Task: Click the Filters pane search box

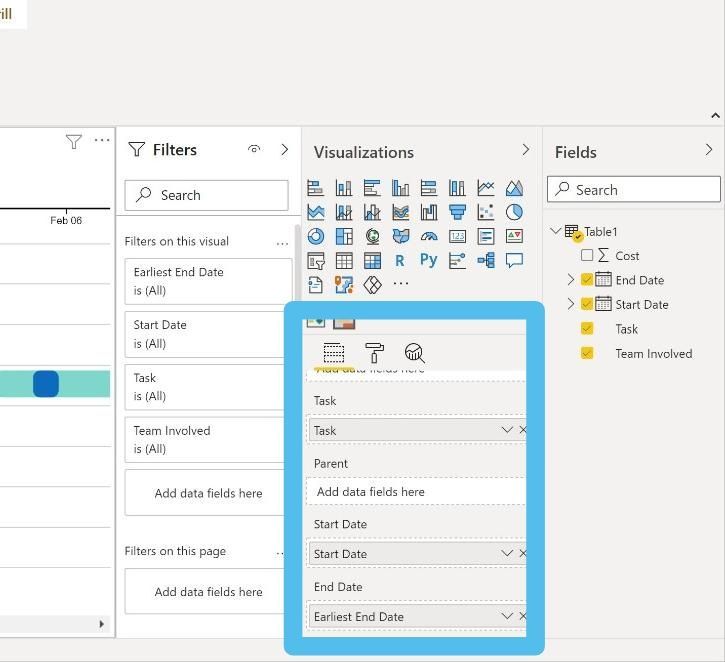Action: (x=206, y=195)
